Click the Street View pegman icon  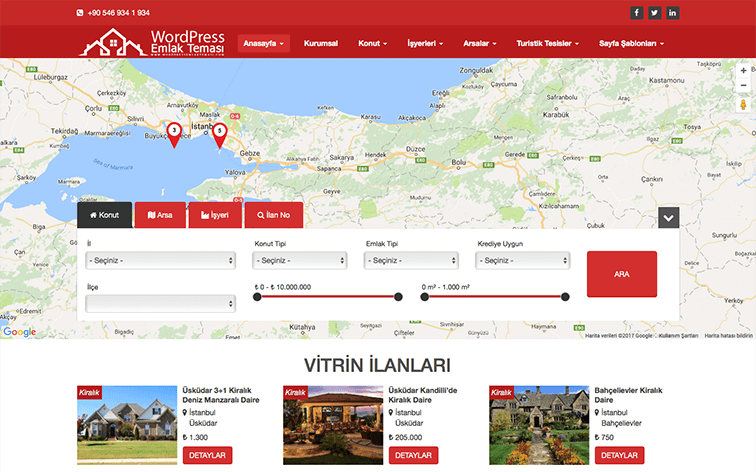(743, 104)
